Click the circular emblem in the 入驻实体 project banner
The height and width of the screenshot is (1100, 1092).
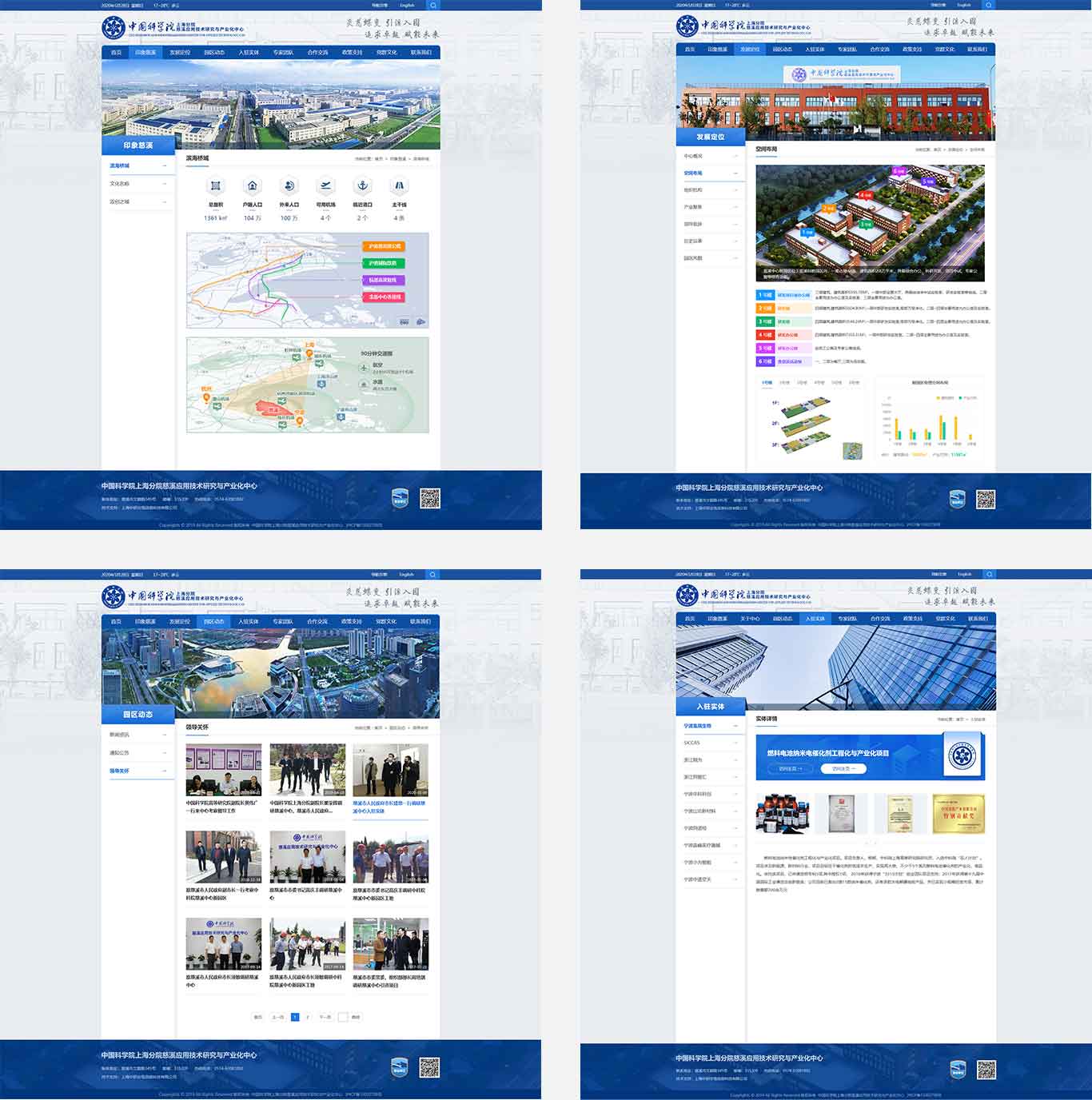pos(962,756)
